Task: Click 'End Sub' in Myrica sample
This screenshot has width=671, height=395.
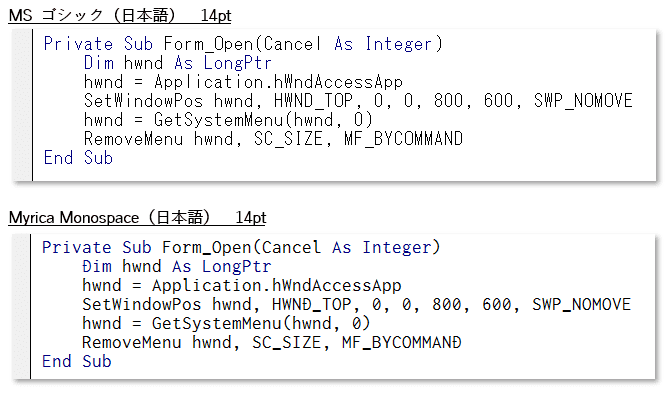Action: tap(77, 362)
